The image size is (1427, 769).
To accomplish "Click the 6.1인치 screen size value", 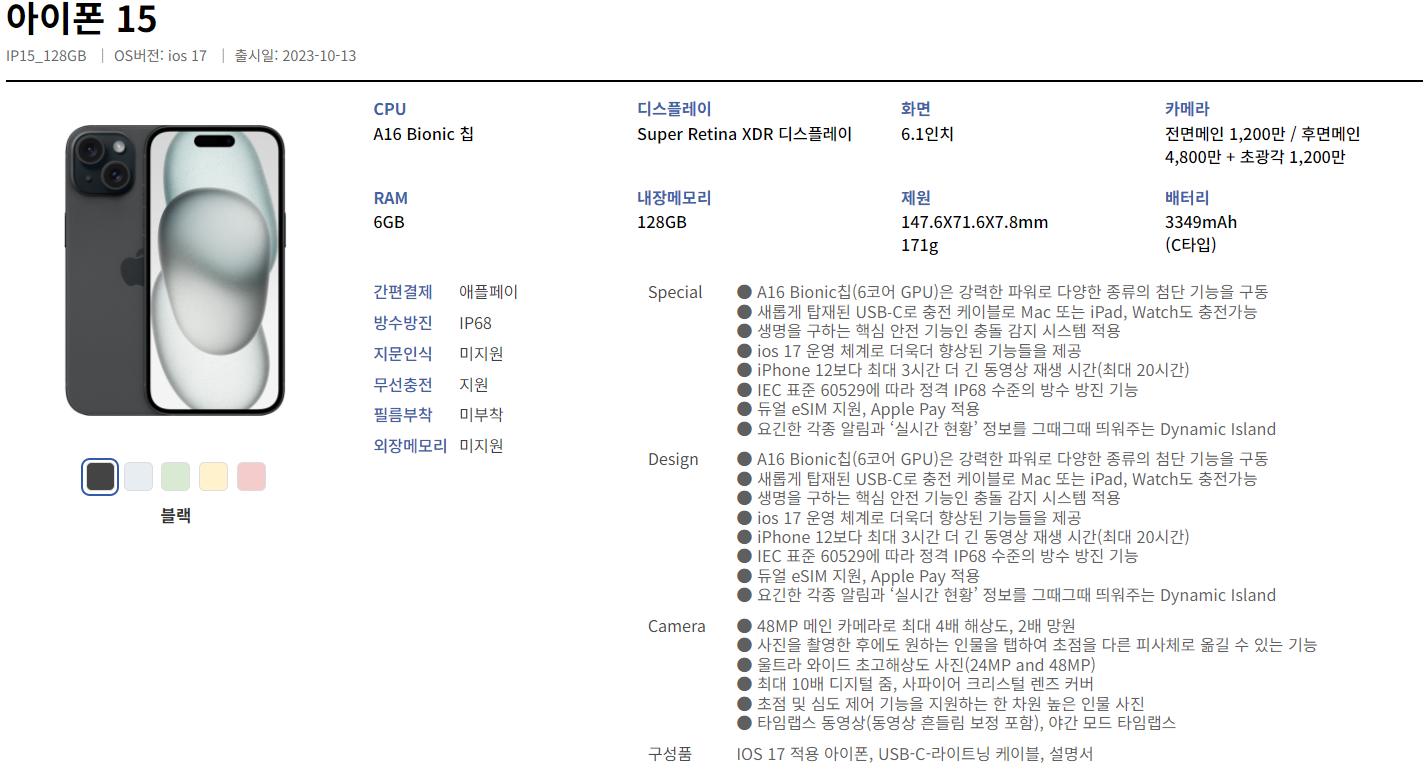I will click(927, 134).
